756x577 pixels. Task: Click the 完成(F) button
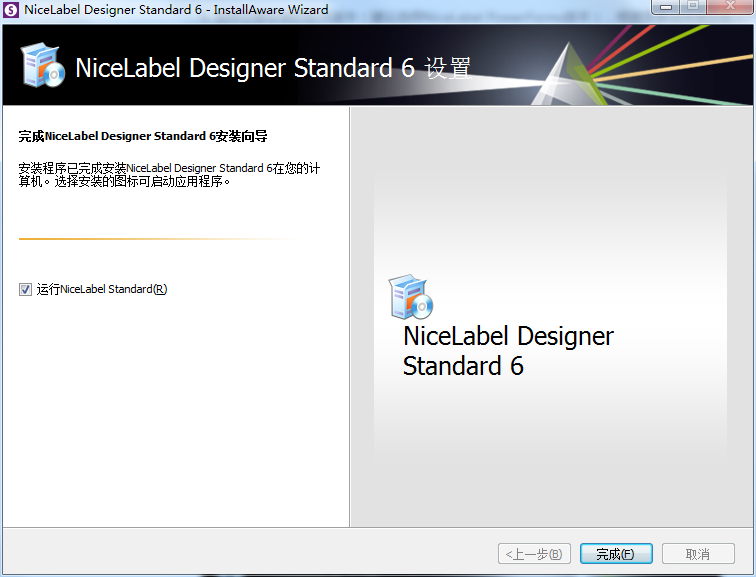pyautogui.click(x=616, y=554)
